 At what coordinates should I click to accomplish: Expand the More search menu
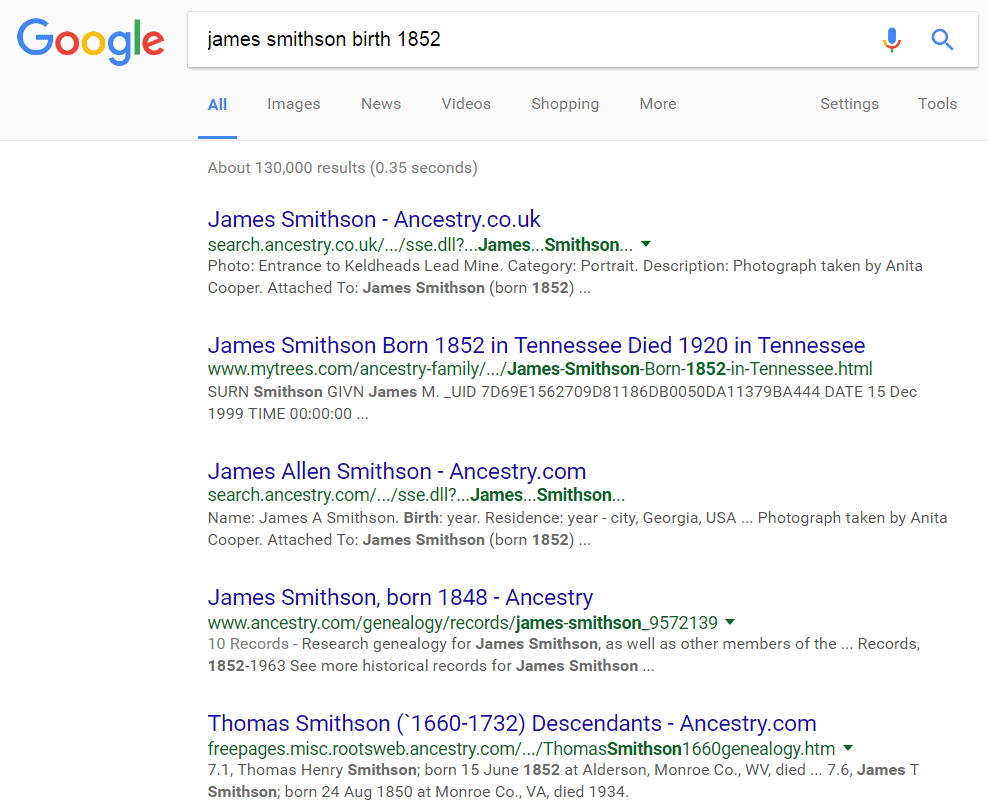coord(658,104)
